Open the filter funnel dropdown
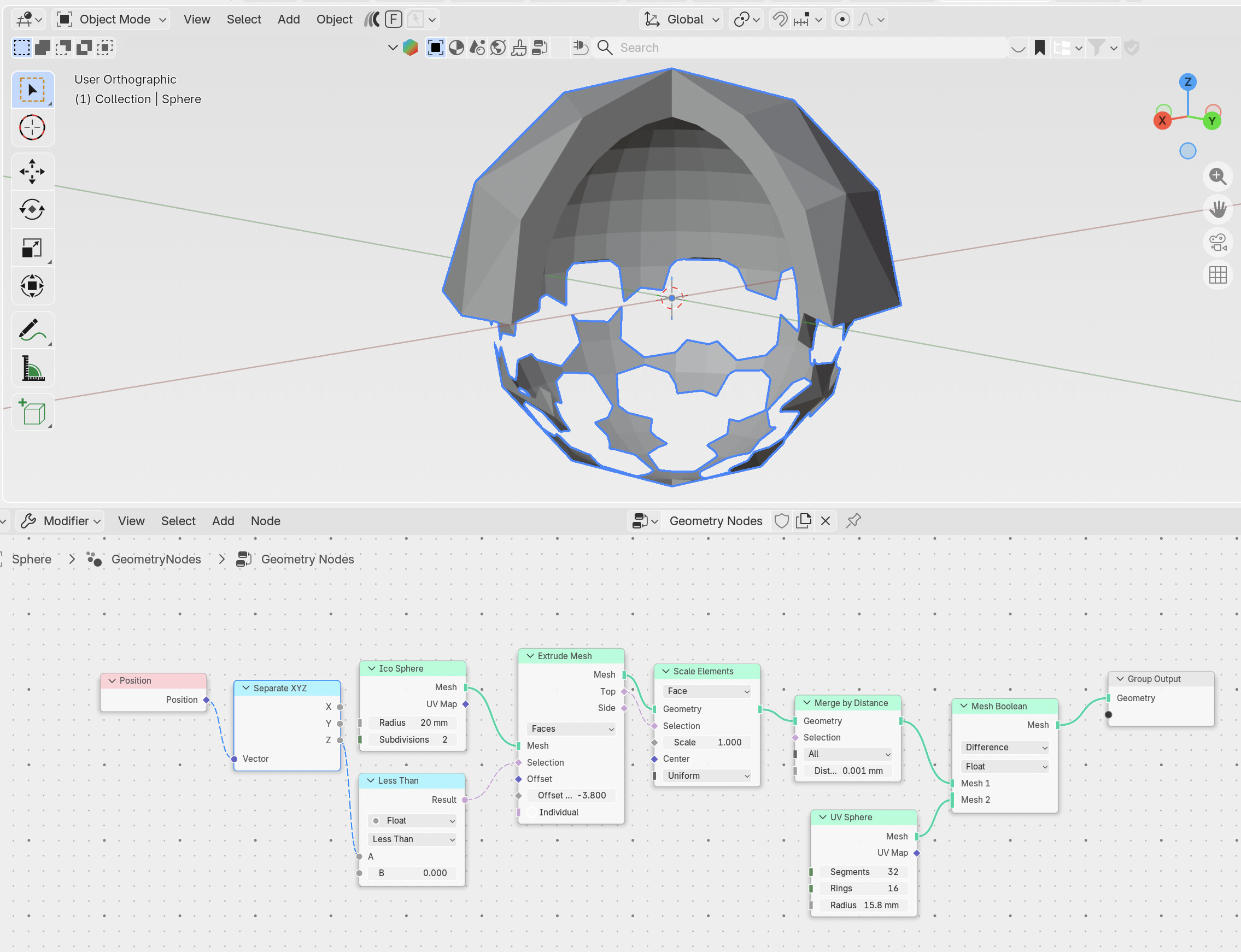Screen dimensions: 1241x952 pyautogui.click(x=1103, y=48)
